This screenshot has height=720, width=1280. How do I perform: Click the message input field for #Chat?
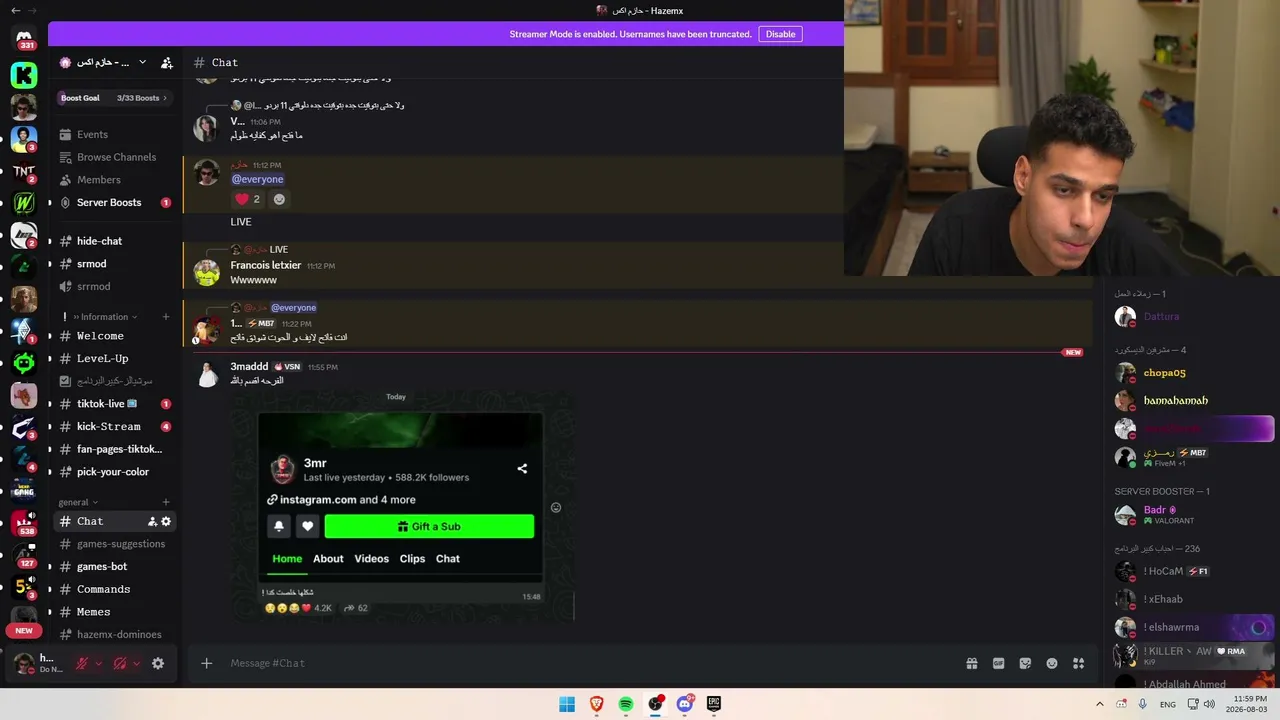click(x=590, y=663)
